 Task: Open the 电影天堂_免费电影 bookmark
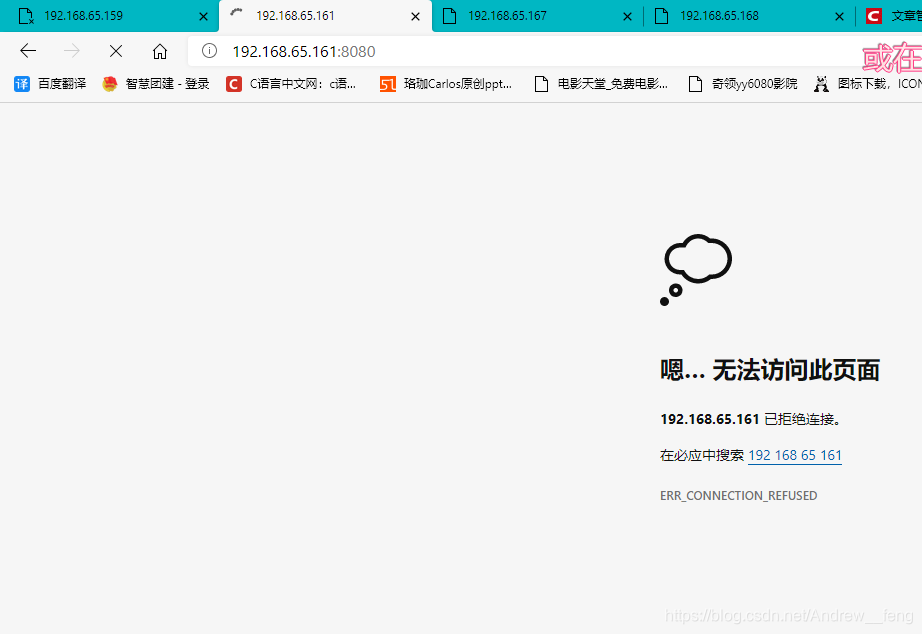tap(610, 84)
